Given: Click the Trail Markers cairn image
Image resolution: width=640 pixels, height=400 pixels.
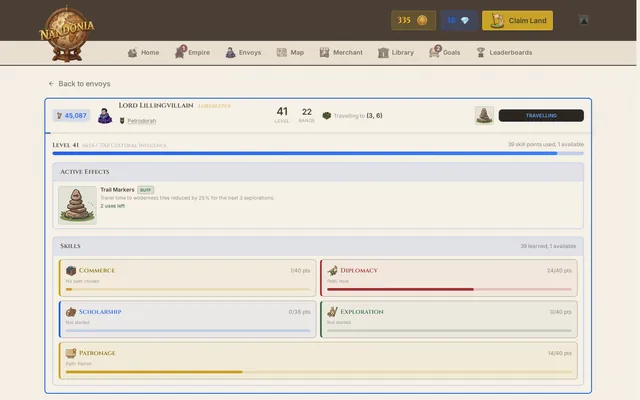Looking at the screenshot, I should tap(77, 205).
